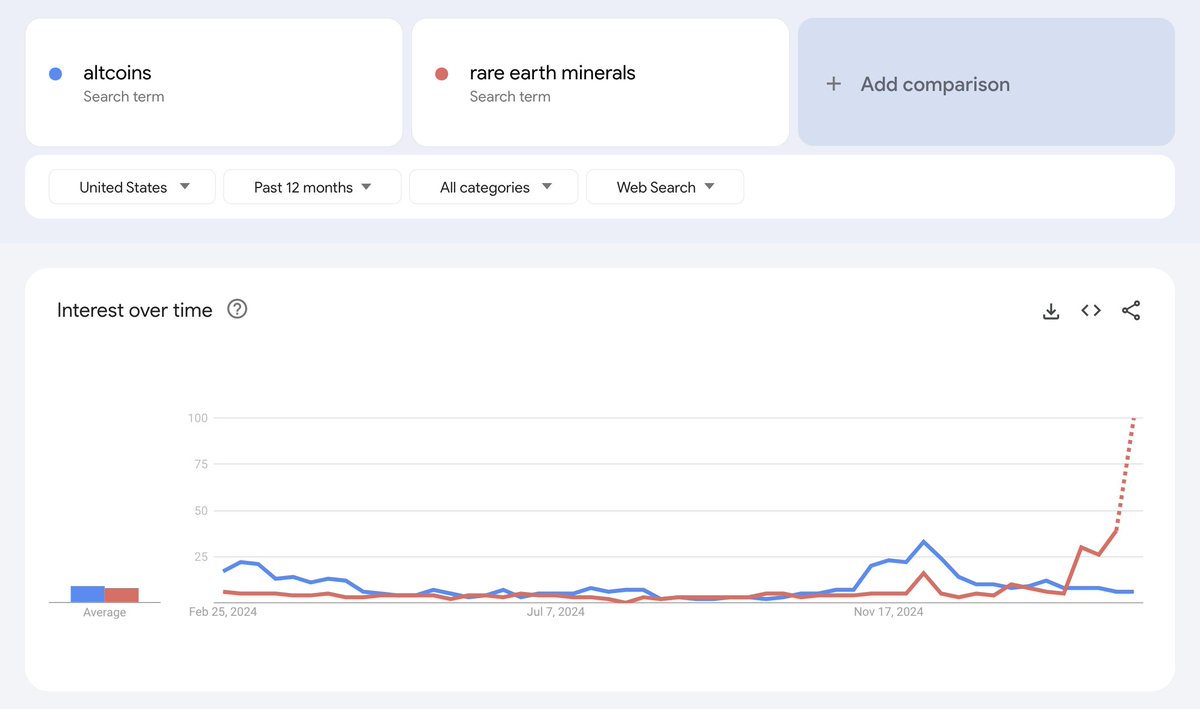Edit the altcoins search term
1200x709 pixels.
coord(214,82)
